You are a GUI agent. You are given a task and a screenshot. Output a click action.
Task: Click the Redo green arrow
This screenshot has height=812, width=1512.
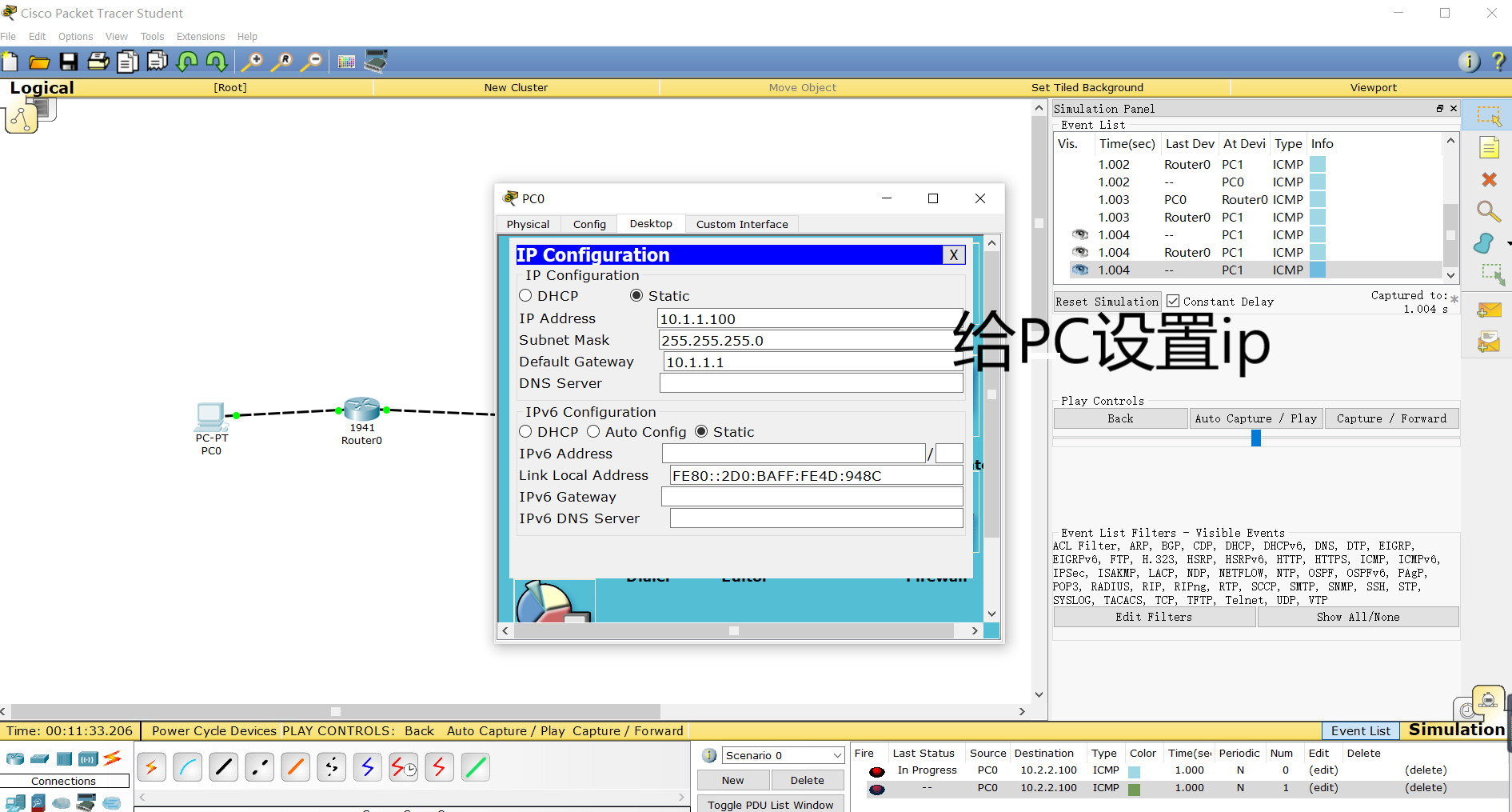(217, 62)
